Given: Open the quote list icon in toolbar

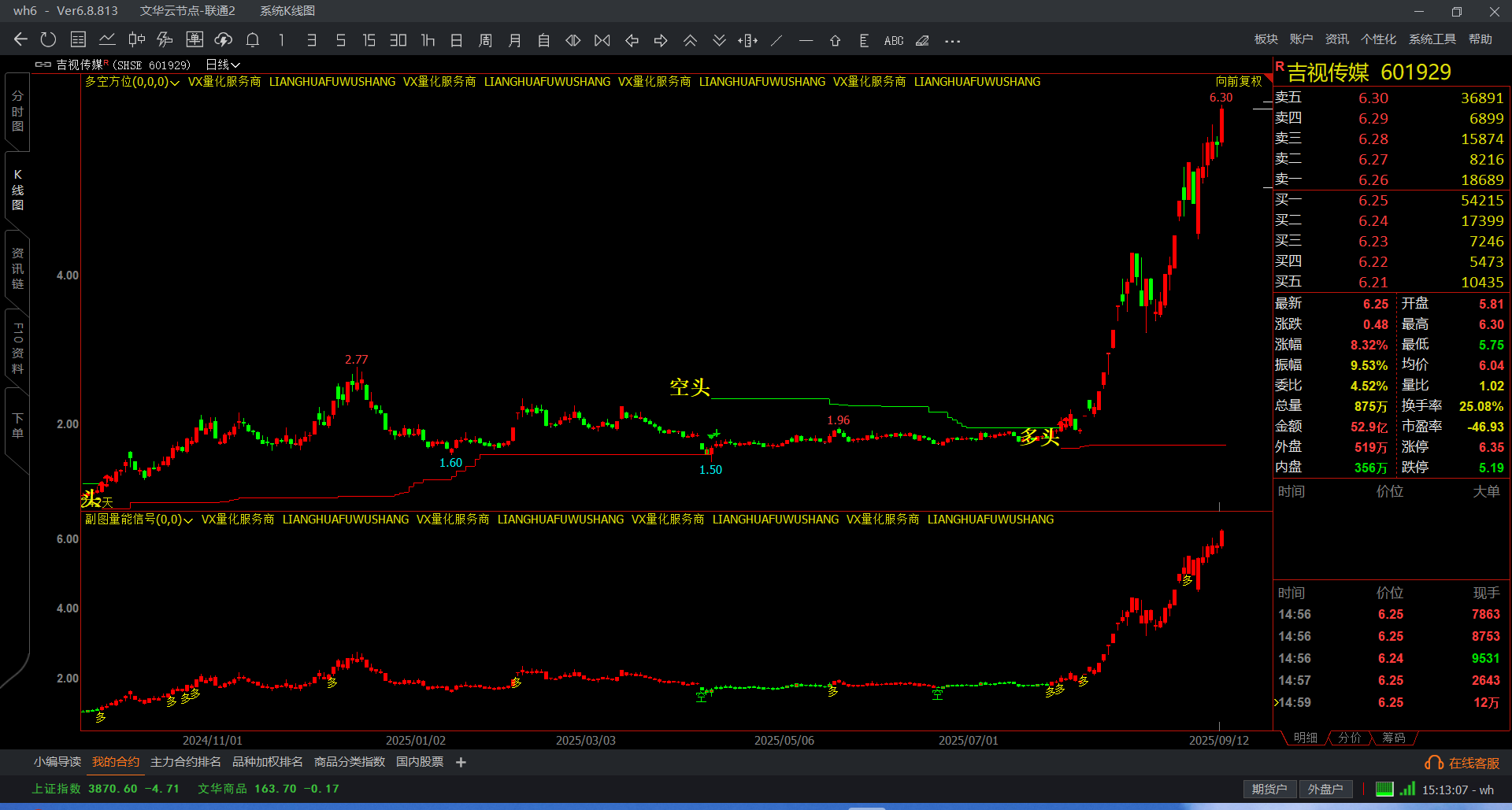Looking at the screenshot, I should [78, 39].
